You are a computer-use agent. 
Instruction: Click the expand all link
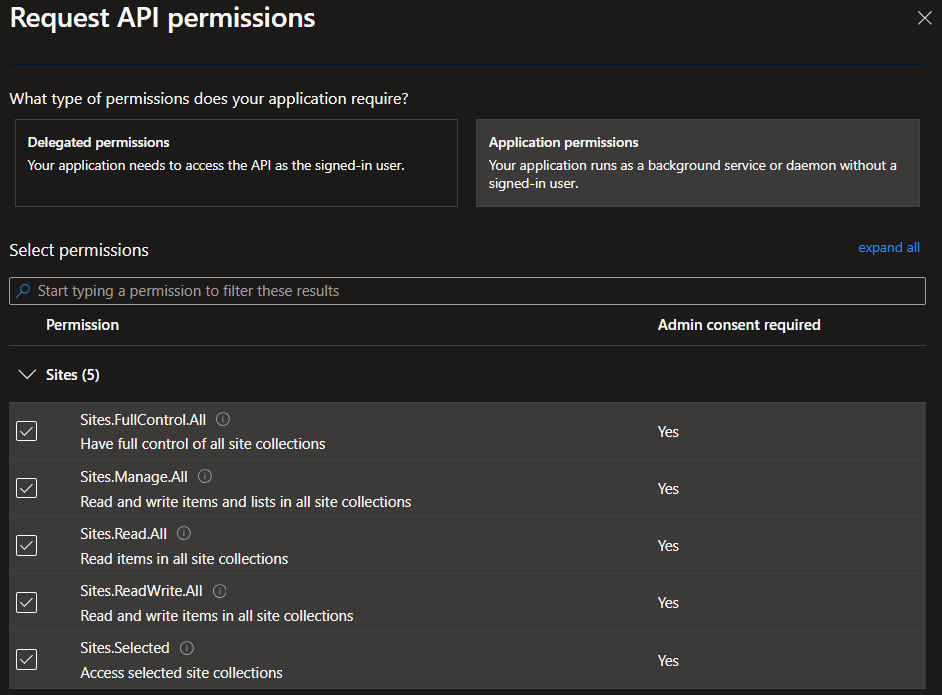coord(888,247)
